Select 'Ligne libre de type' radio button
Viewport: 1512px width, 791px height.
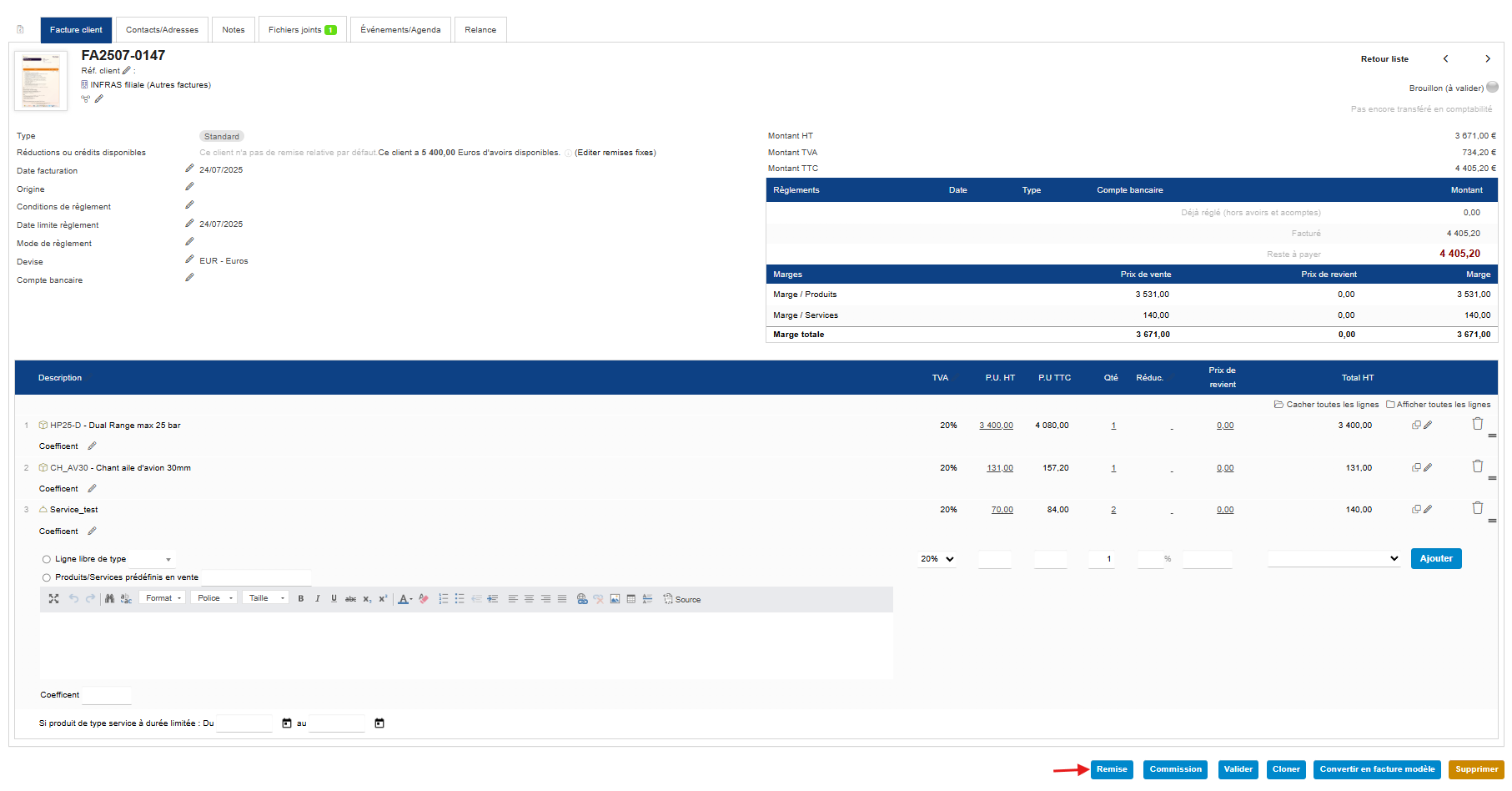tap(47, 560)
